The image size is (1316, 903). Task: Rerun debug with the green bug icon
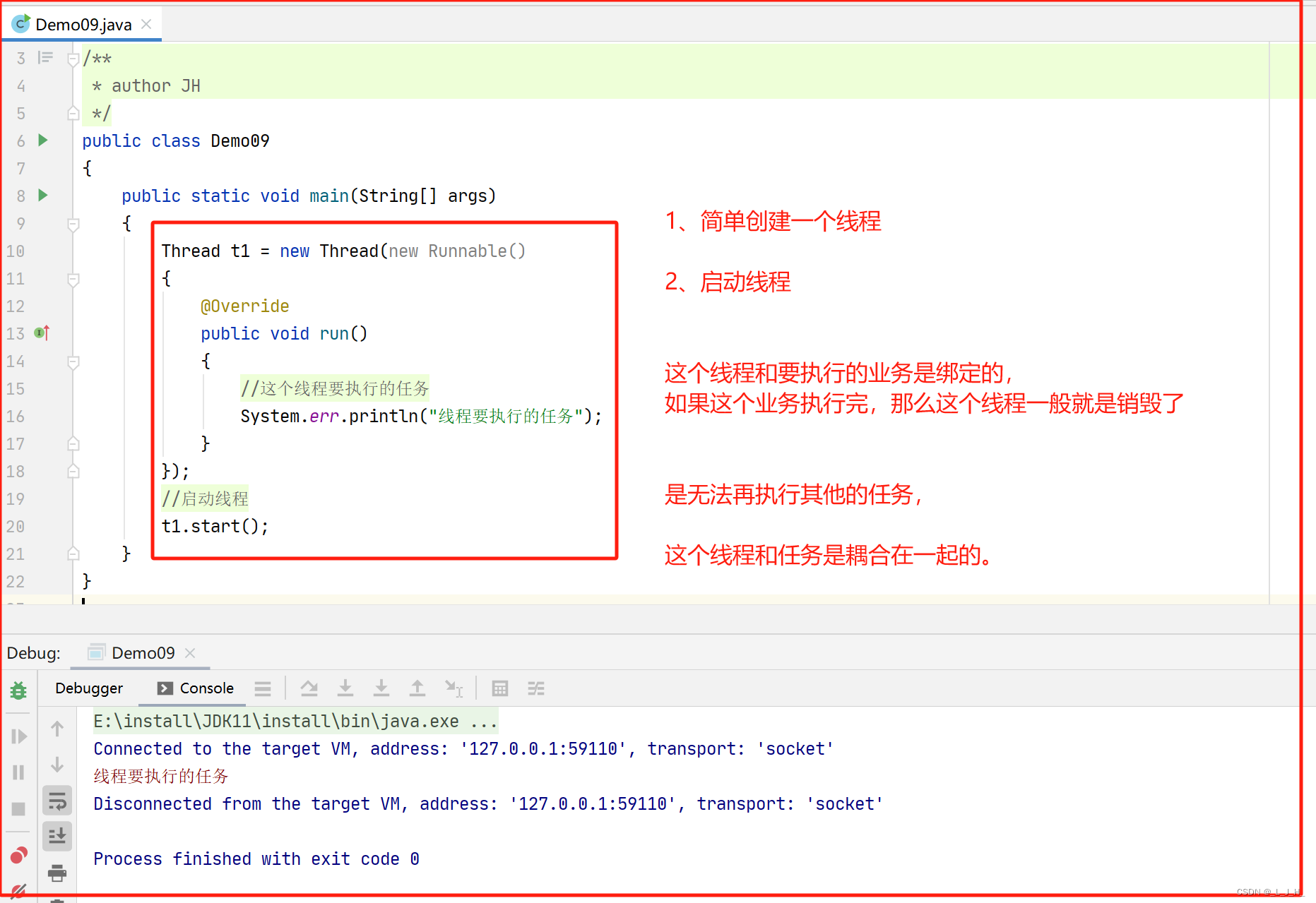tap(18, 690)
